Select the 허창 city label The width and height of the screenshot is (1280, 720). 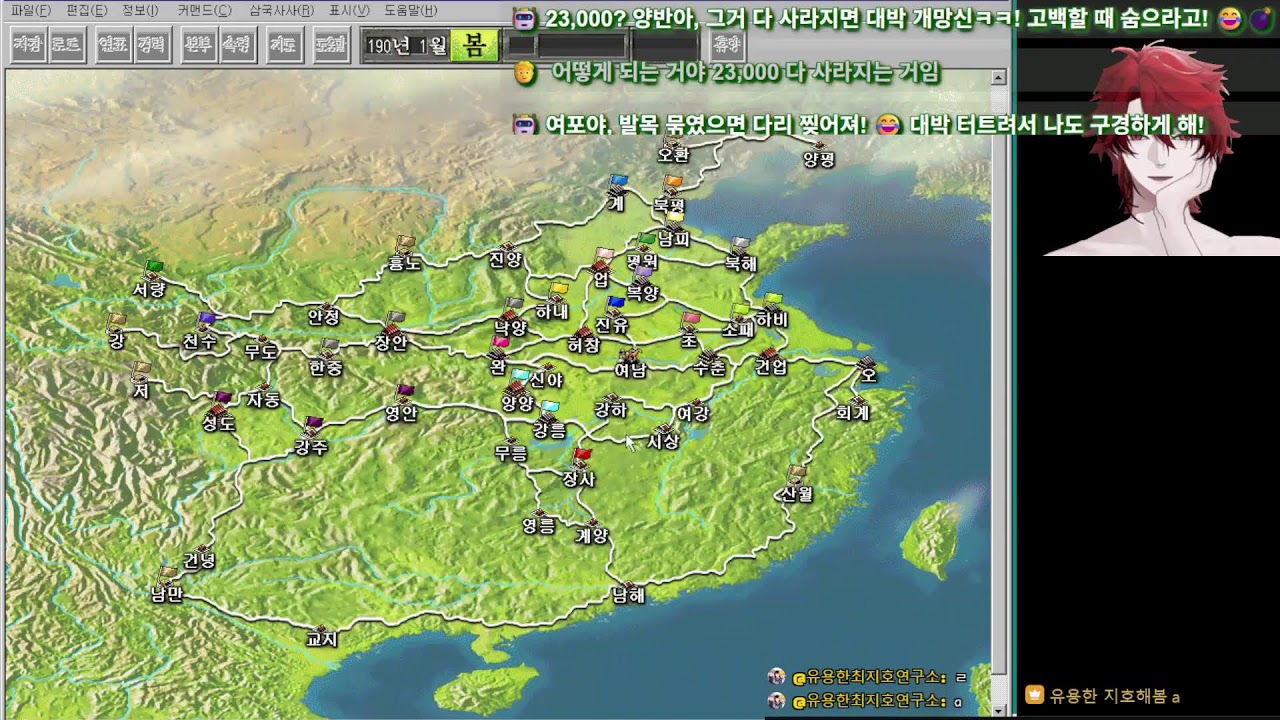tap(584, 345)
